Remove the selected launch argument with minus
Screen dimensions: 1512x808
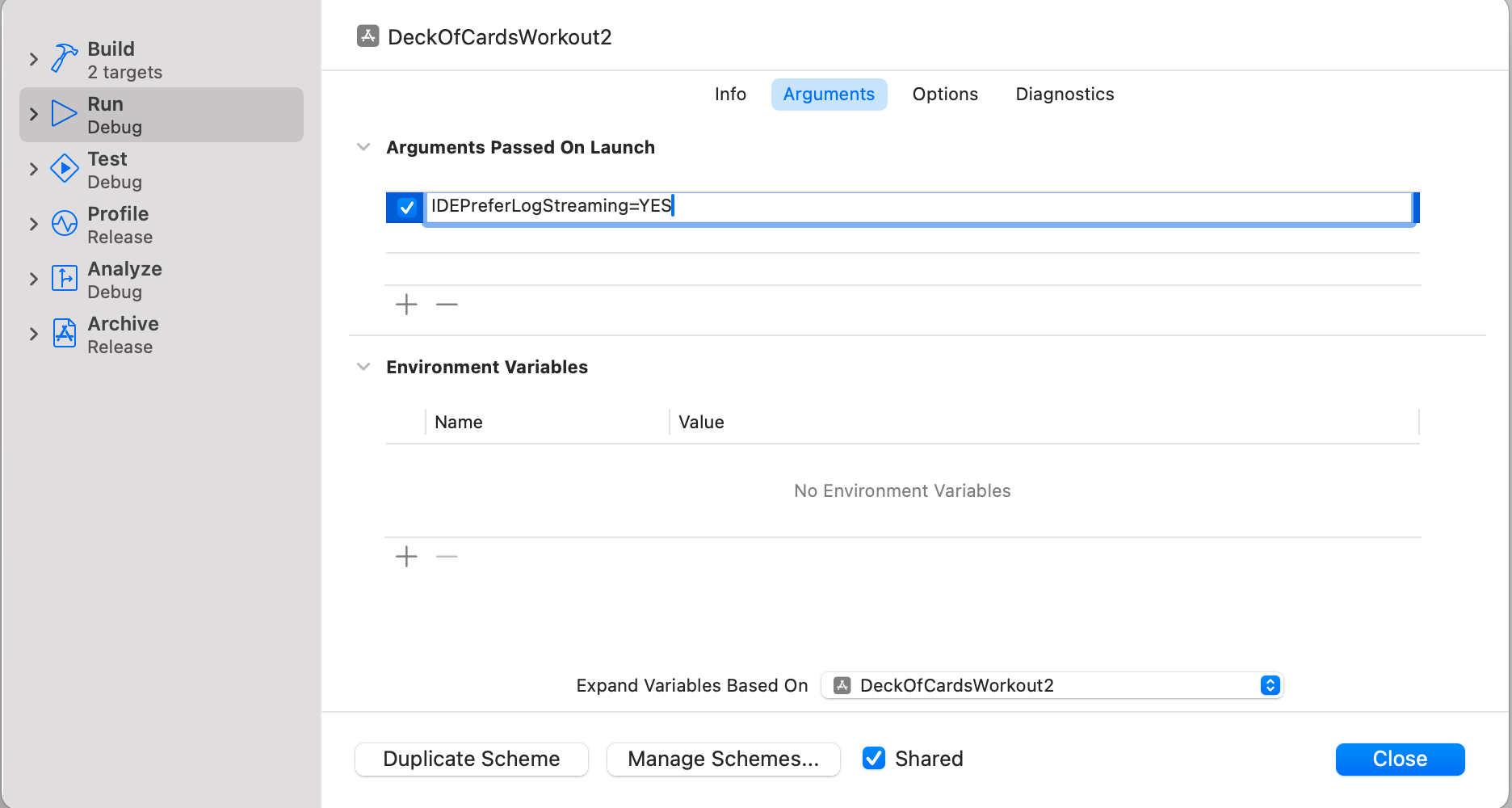447,305
